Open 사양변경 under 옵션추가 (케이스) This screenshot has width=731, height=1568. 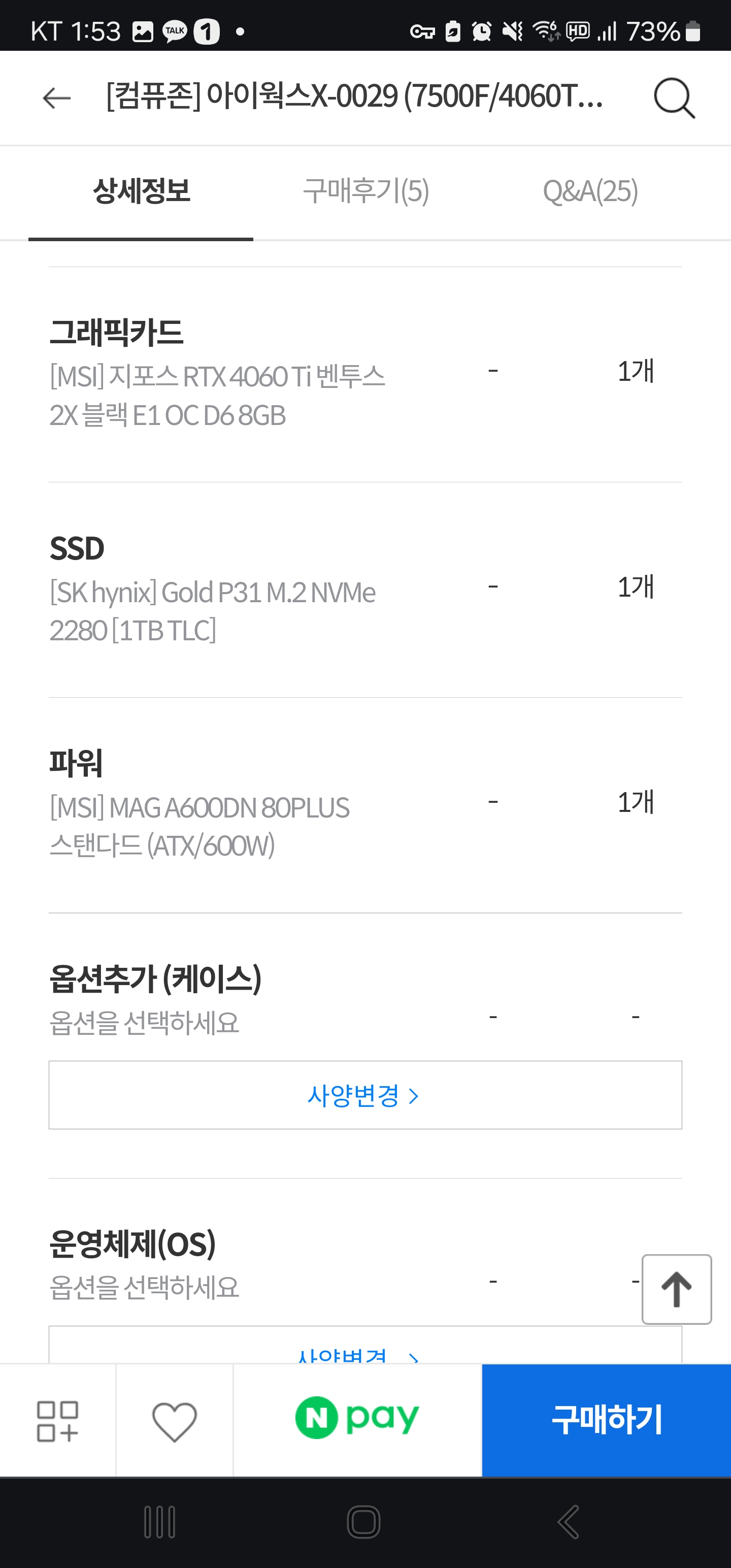coord(364,1095)
